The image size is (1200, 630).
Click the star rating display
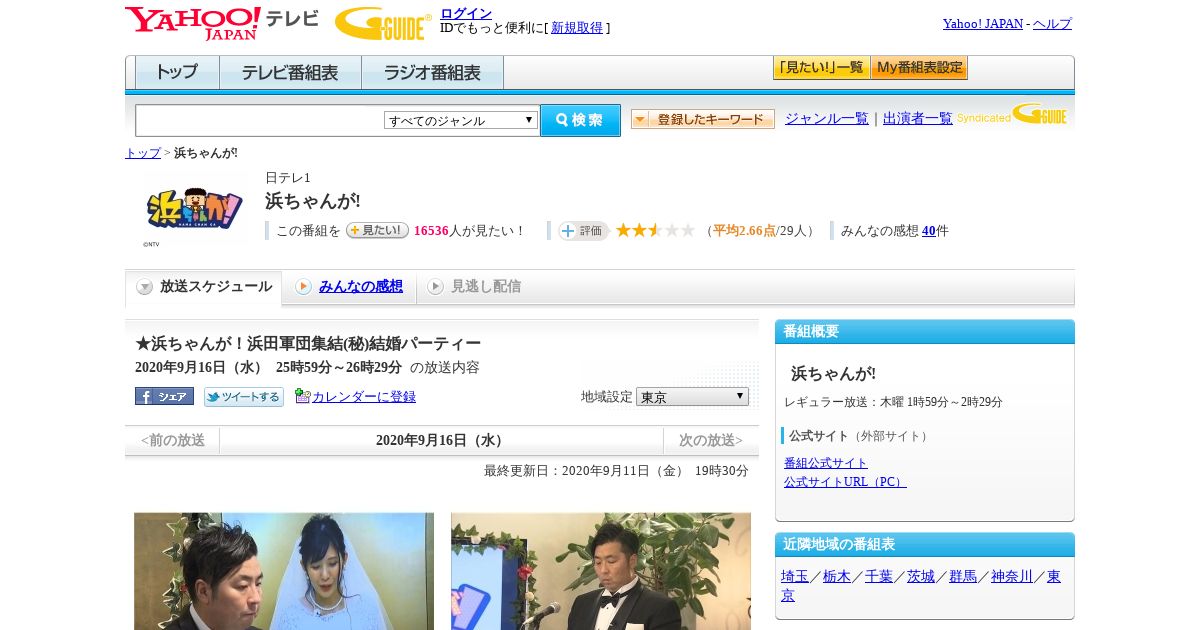point(655,230)
